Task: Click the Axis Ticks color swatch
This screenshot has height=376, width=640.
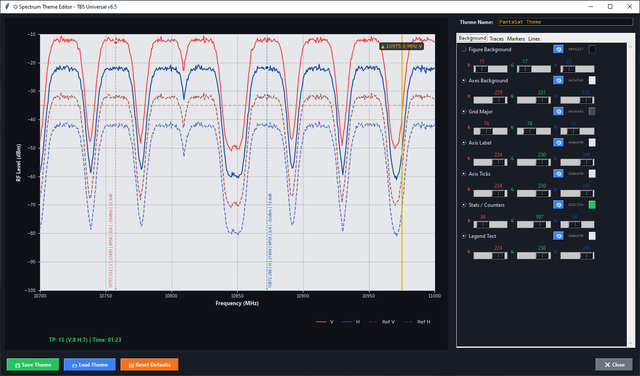Action: coord(592,174)
